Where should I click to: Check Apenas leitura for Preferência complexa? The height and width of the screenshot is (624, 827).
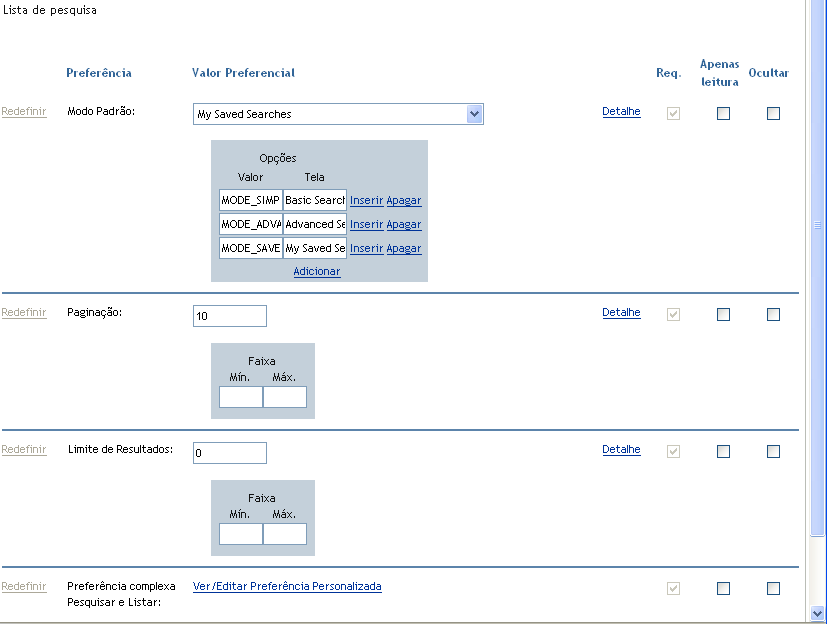[723, 588]
